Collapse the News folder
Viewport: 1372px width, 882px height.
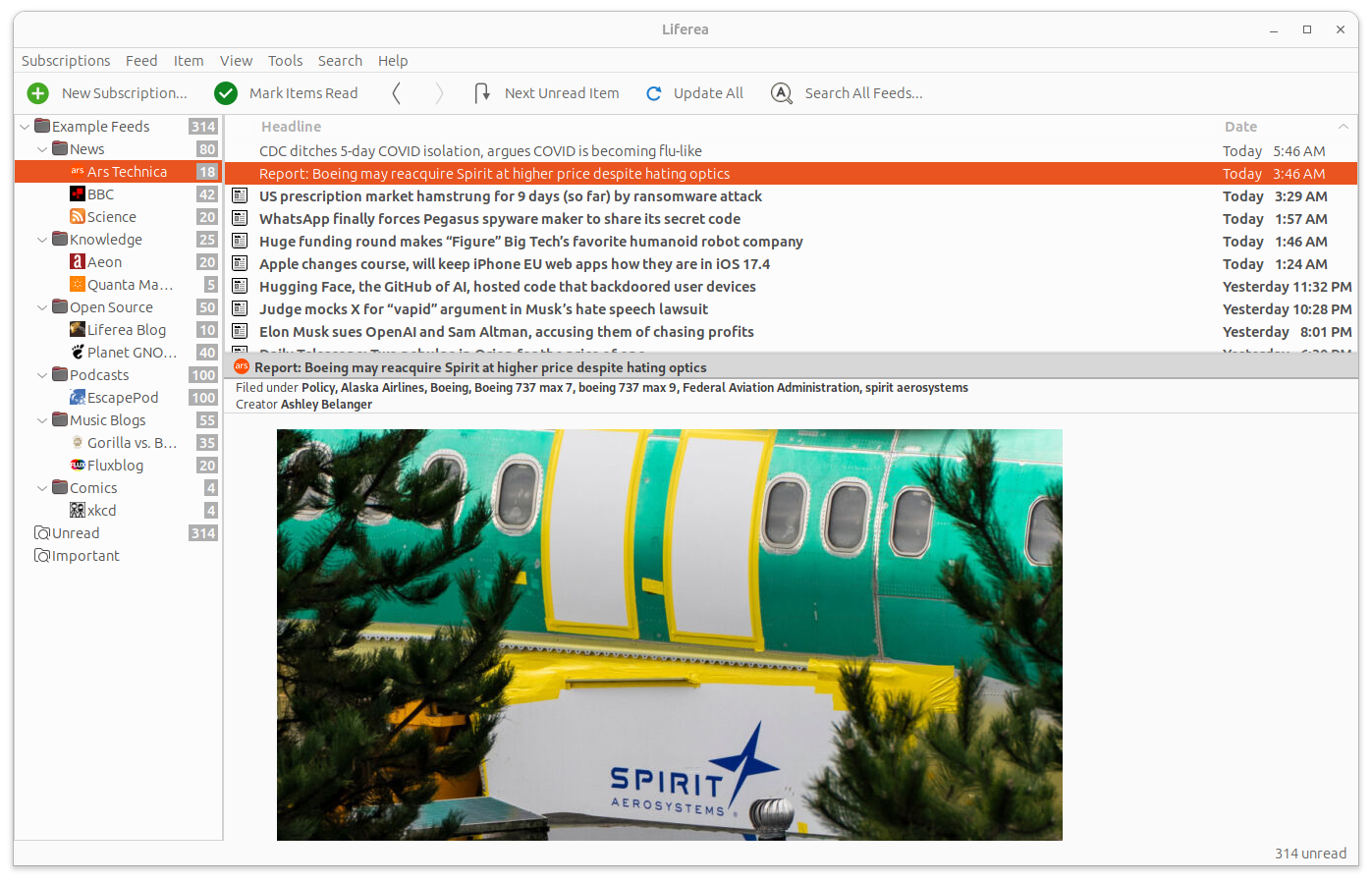coord(42,149)
